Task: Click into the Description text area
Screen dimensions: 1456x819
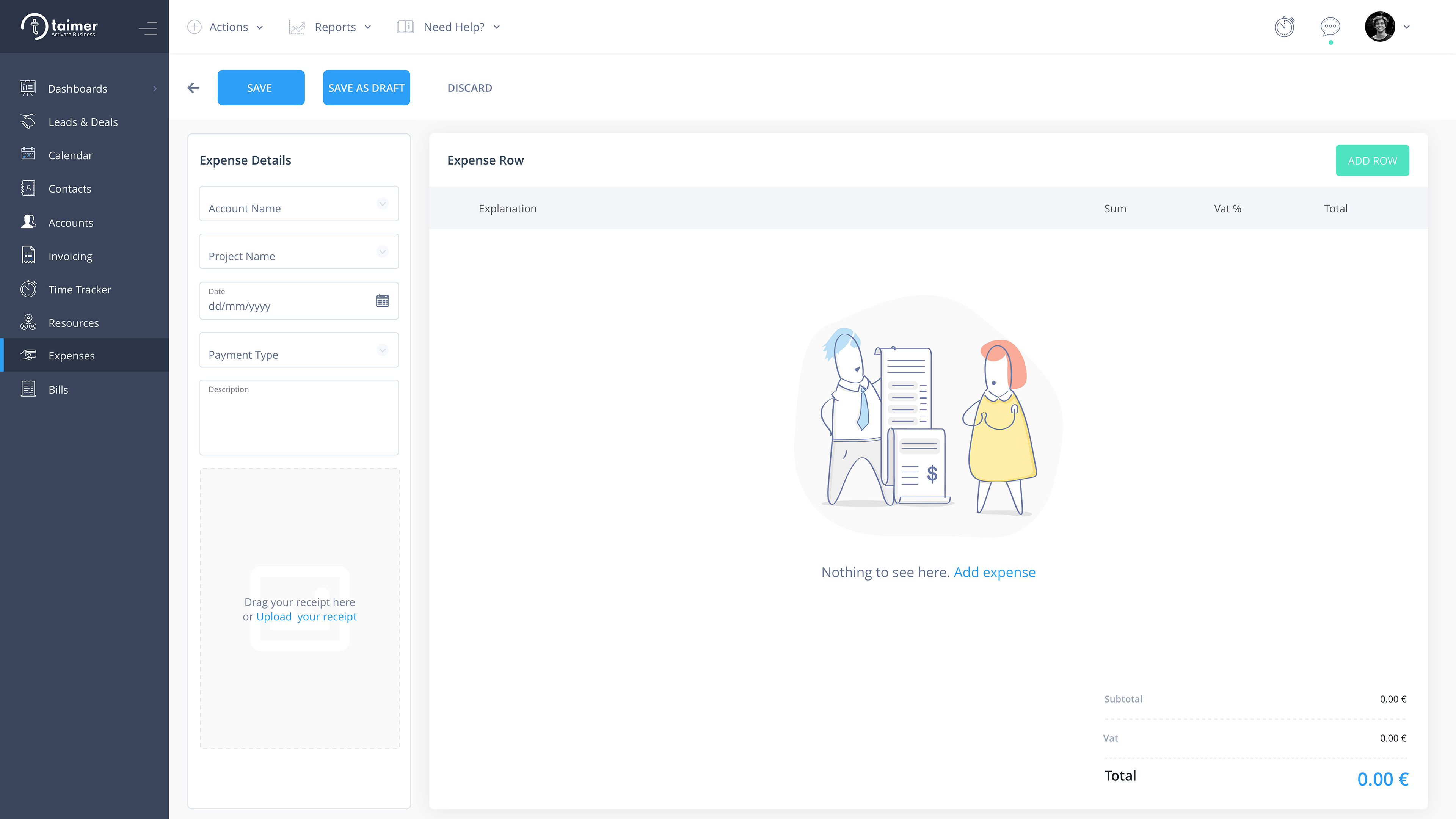Action: coord(299,417)
